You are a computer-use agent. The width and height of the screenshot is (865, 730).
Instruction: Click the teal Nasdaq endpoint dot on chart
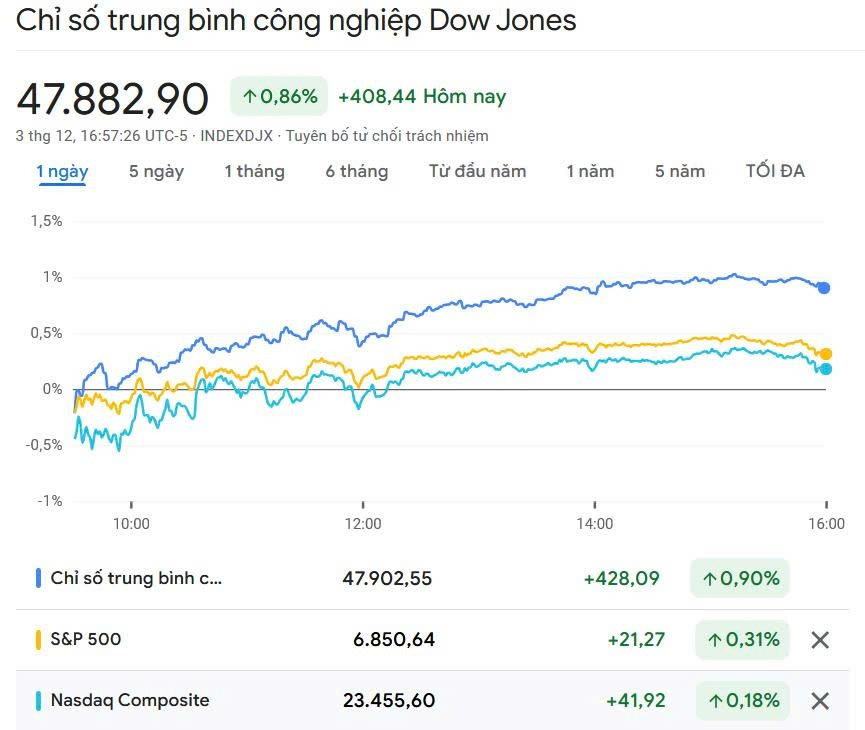coord(826,369)
